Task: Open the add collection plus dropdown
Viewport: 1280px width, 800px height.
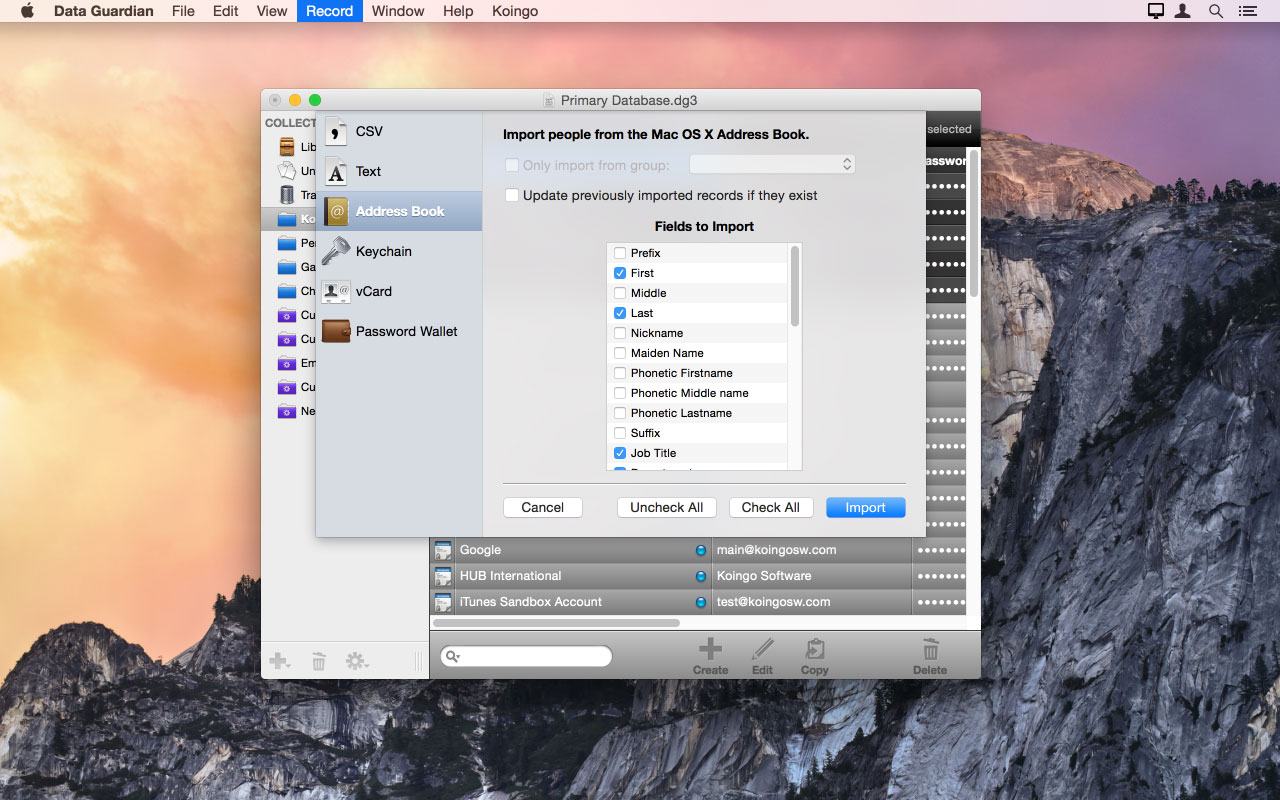Action: pos(280,661)
